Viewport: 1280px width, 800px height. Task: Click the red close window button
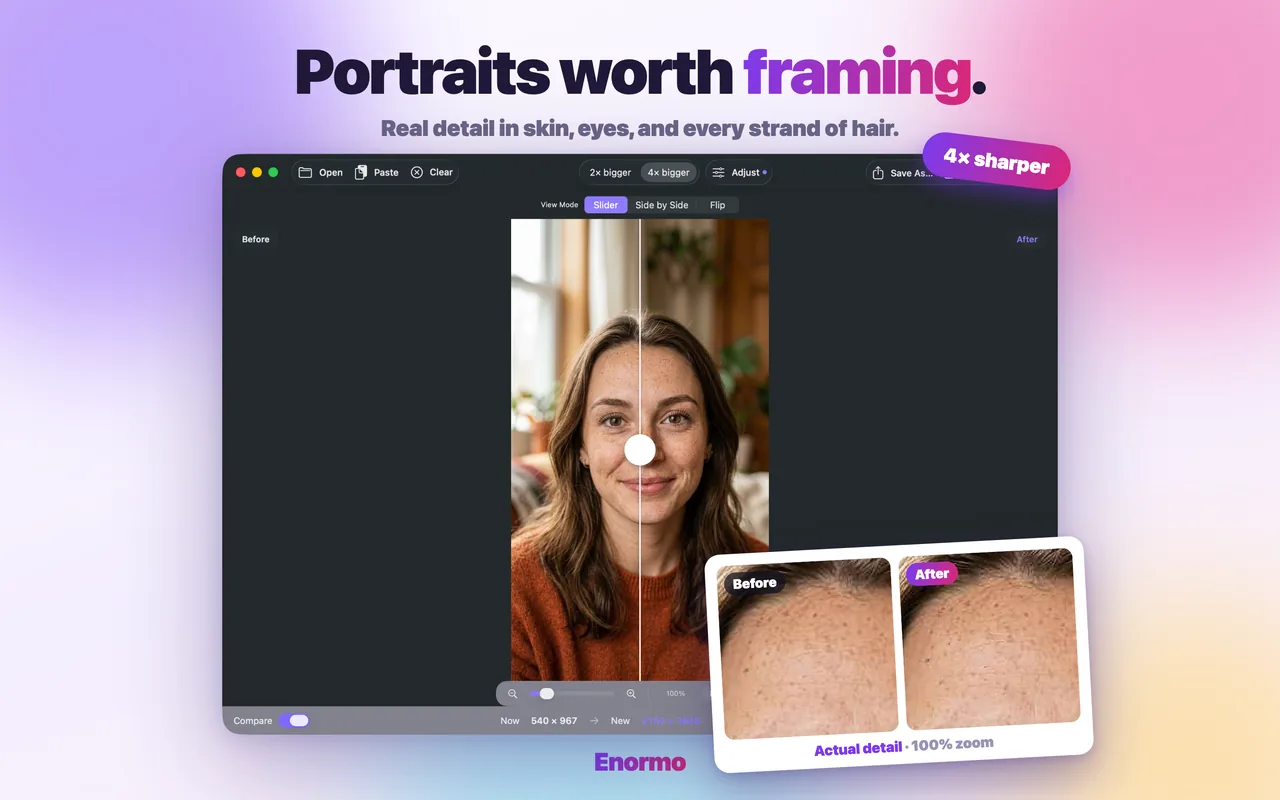click(x=240, y=172)
